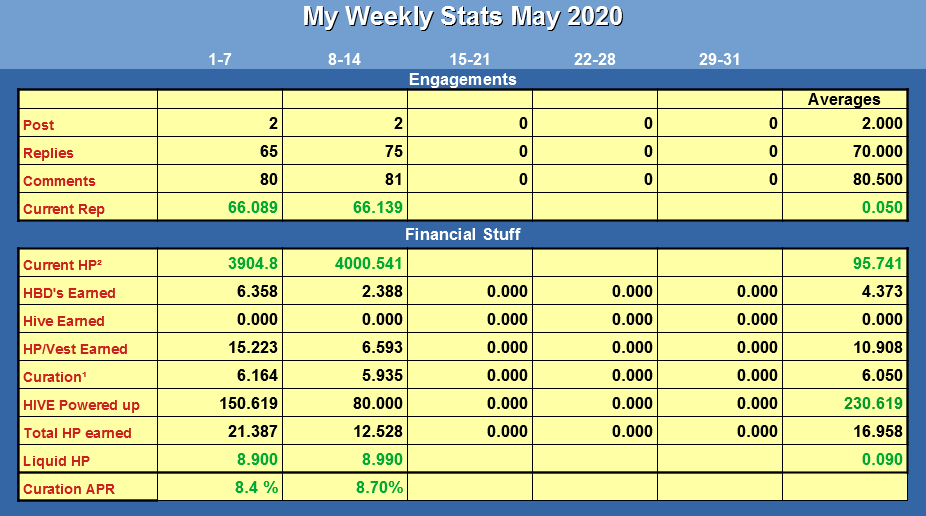The image size is (926, 516).
Task: Click the Liquid HP value '8.900'
Action: coord(257,459)
